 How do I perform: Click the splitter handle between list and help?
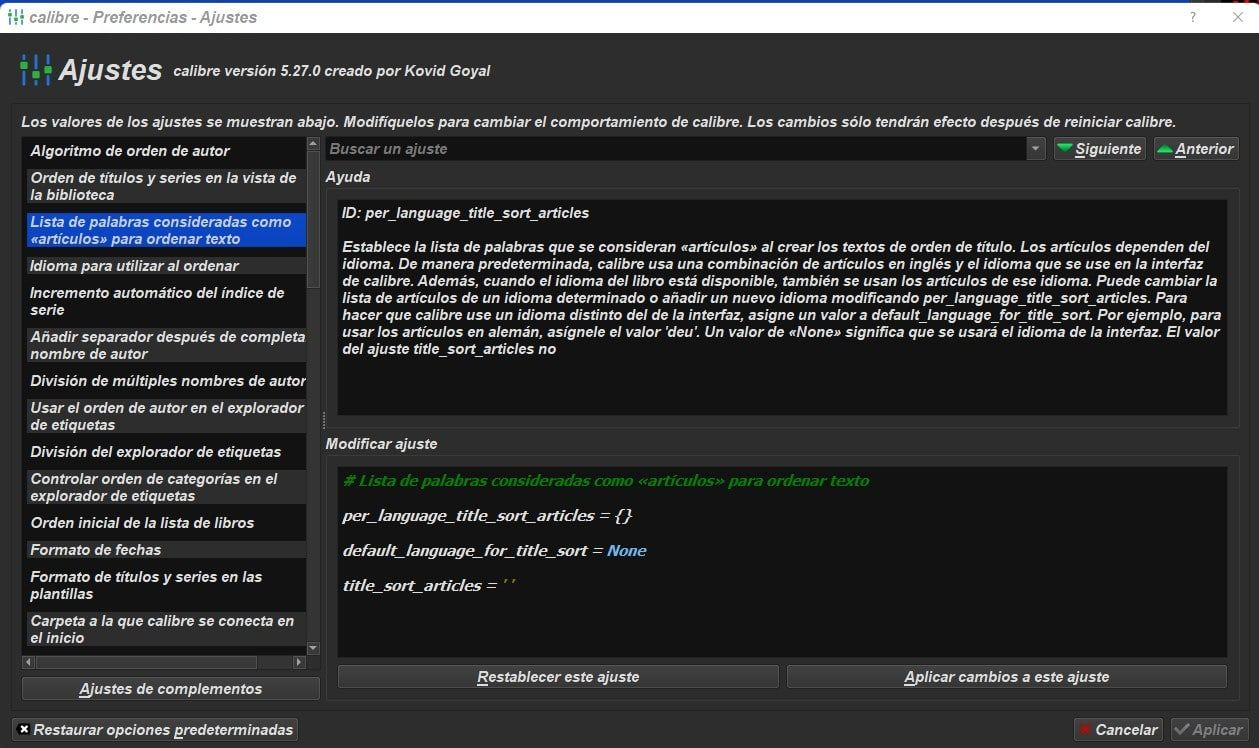(x=323, y=420)
